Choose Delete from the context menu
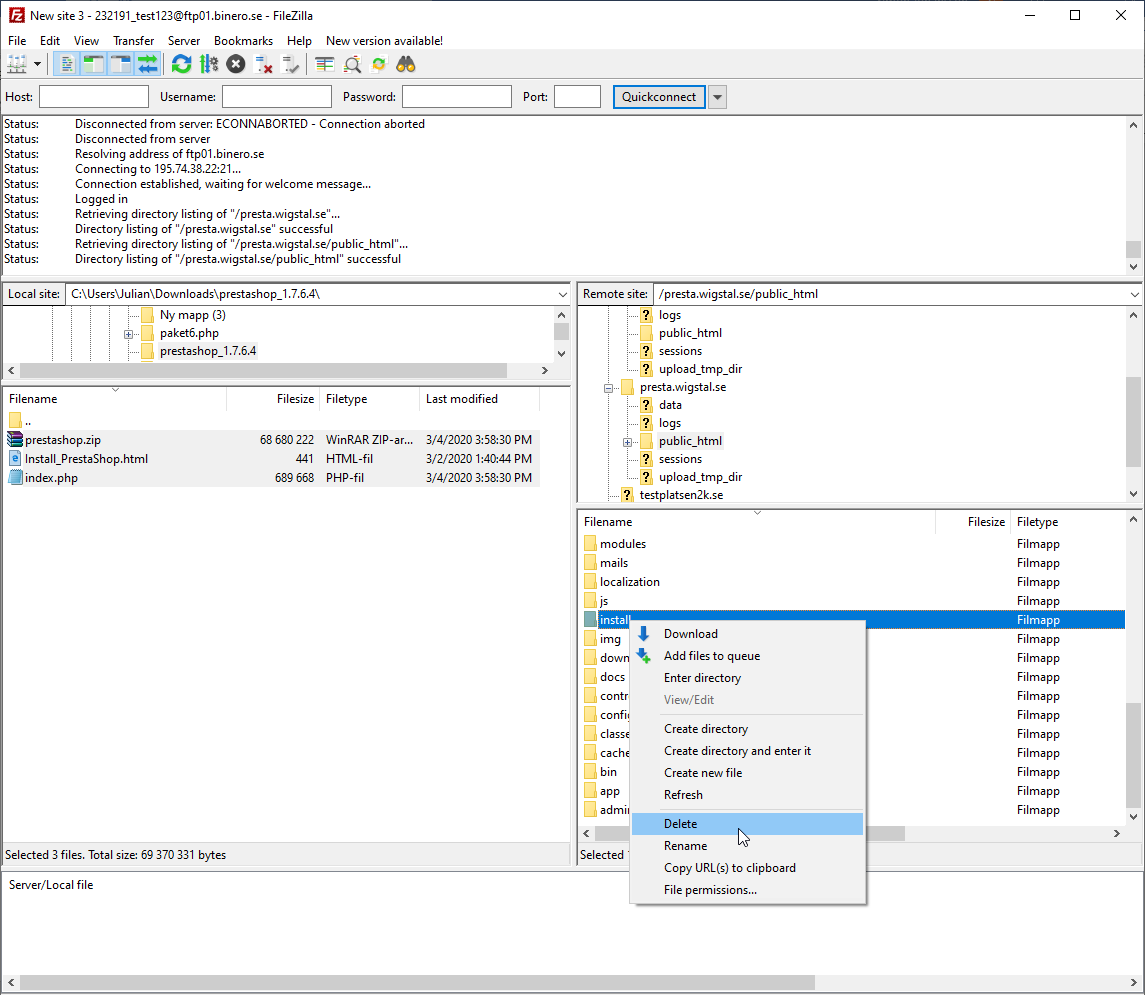This screenshot has height=995, width=1145. pos(748,823)
